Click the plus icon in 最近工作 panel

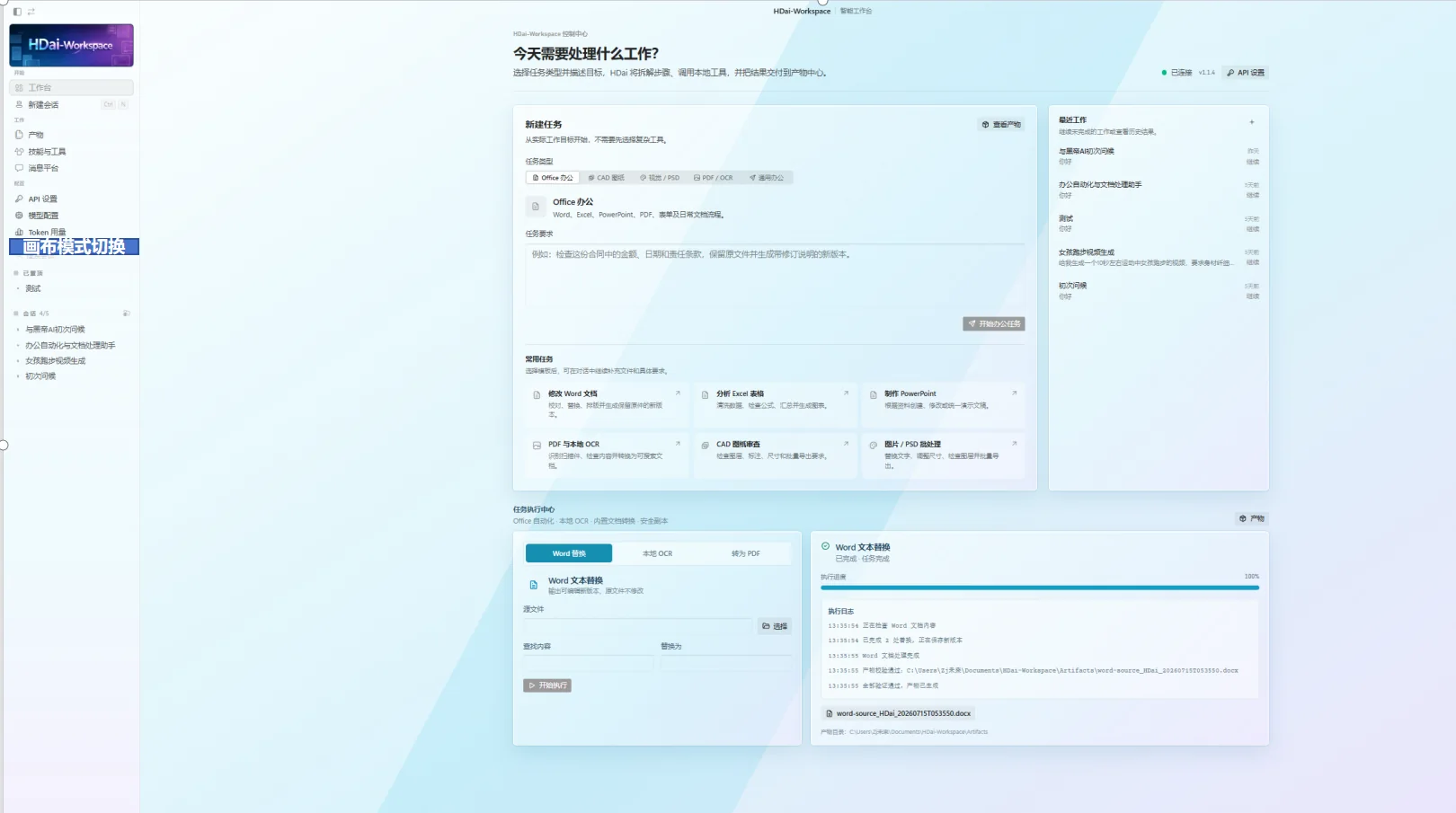1251,122
